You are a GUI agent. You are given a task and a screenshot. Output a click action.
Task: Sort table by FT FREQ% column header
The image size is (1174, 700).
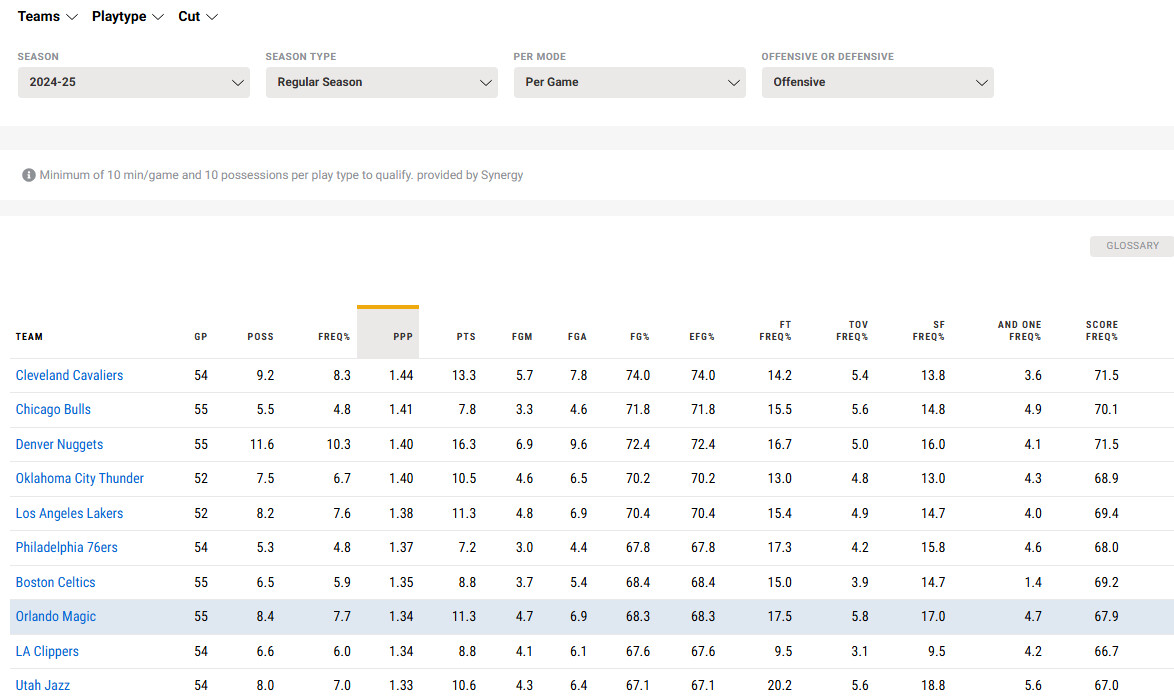coord(775,331)
